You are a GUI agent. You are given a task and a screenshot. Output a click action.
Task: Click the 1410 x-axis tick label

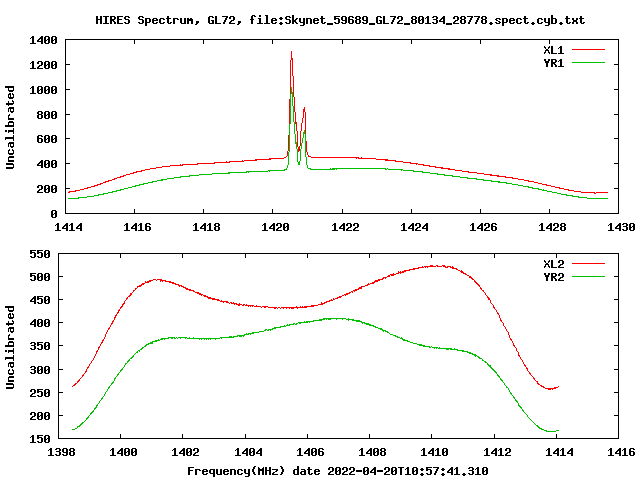click(x=434, y=452)
